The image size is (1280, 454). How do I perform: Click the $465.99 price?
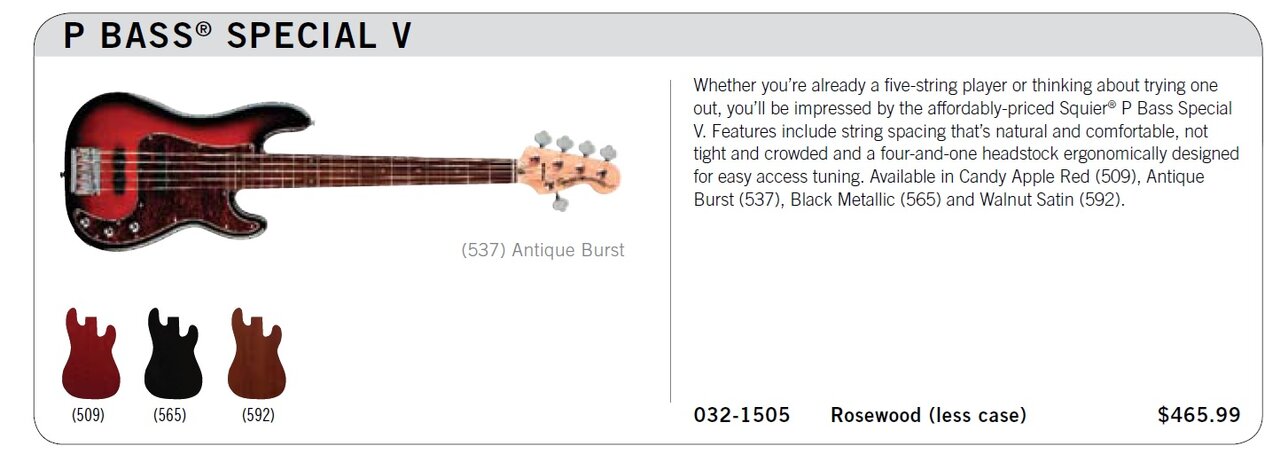click(1199, 415)
